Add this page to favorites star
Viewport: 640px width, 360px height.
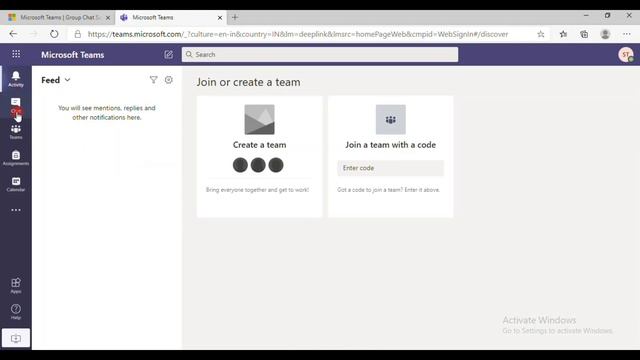[540, 34]
